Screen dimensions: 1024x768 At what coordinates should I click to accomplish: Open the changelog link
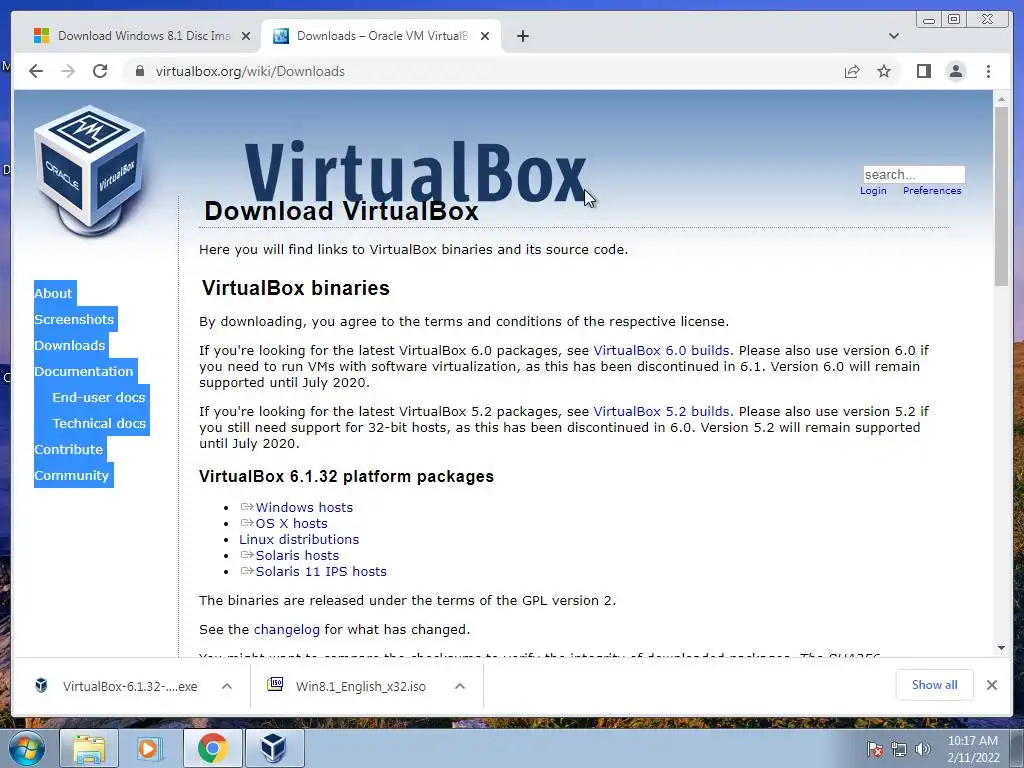coord(287,630)
